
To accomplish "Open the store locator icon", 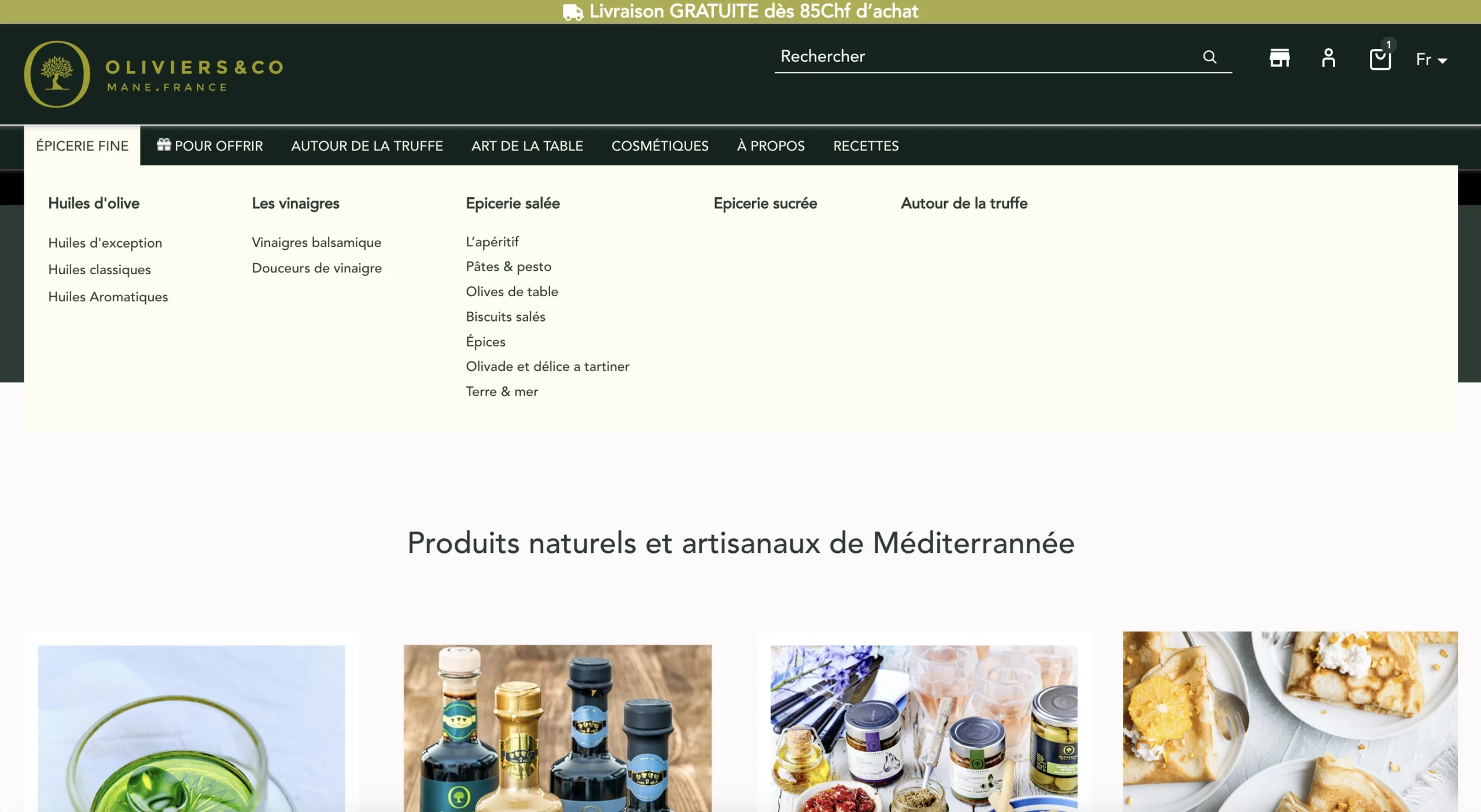I will tap(1279, 58).
